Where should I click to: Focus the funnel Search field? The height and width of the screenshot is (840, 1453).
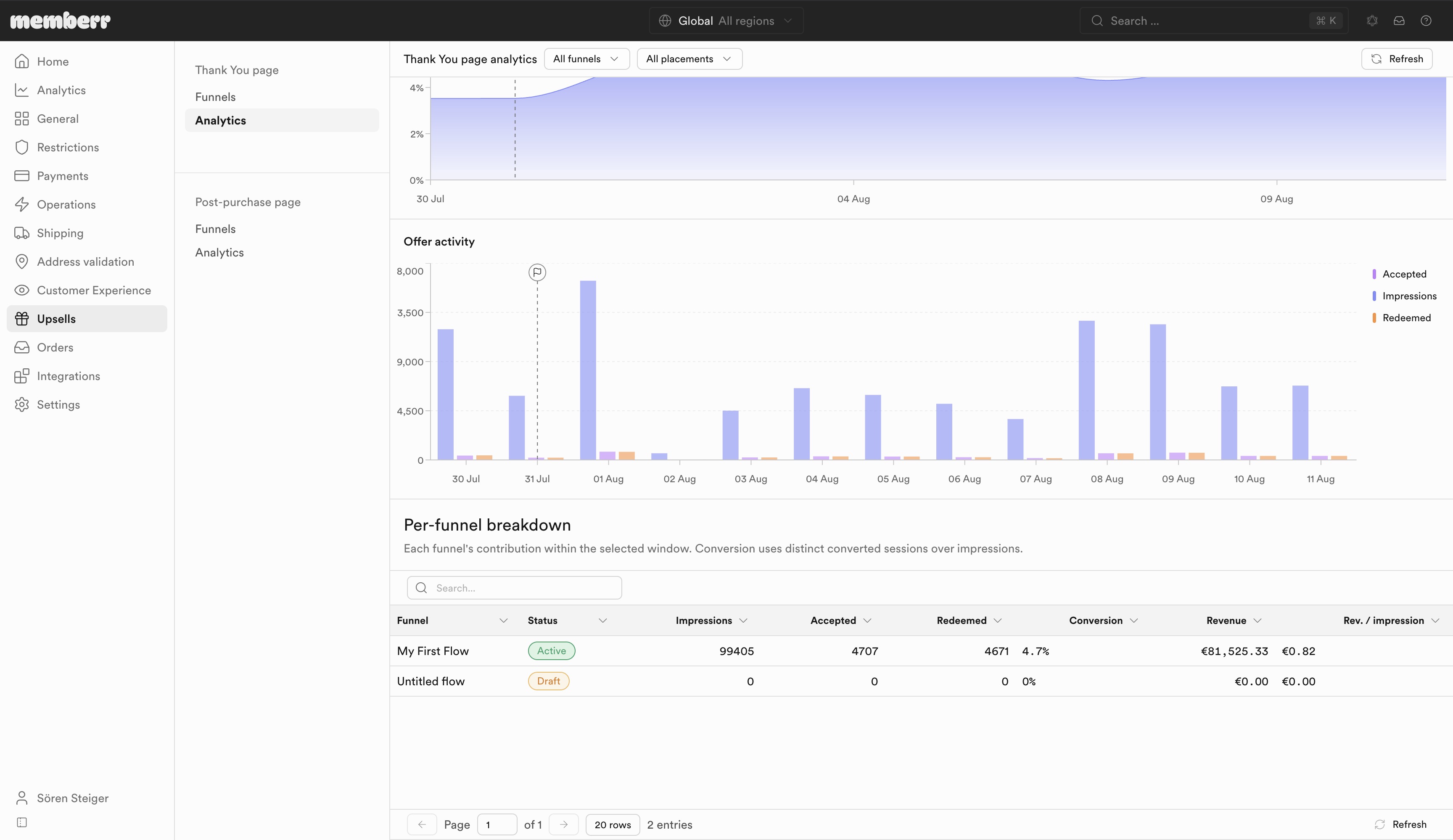514,587
